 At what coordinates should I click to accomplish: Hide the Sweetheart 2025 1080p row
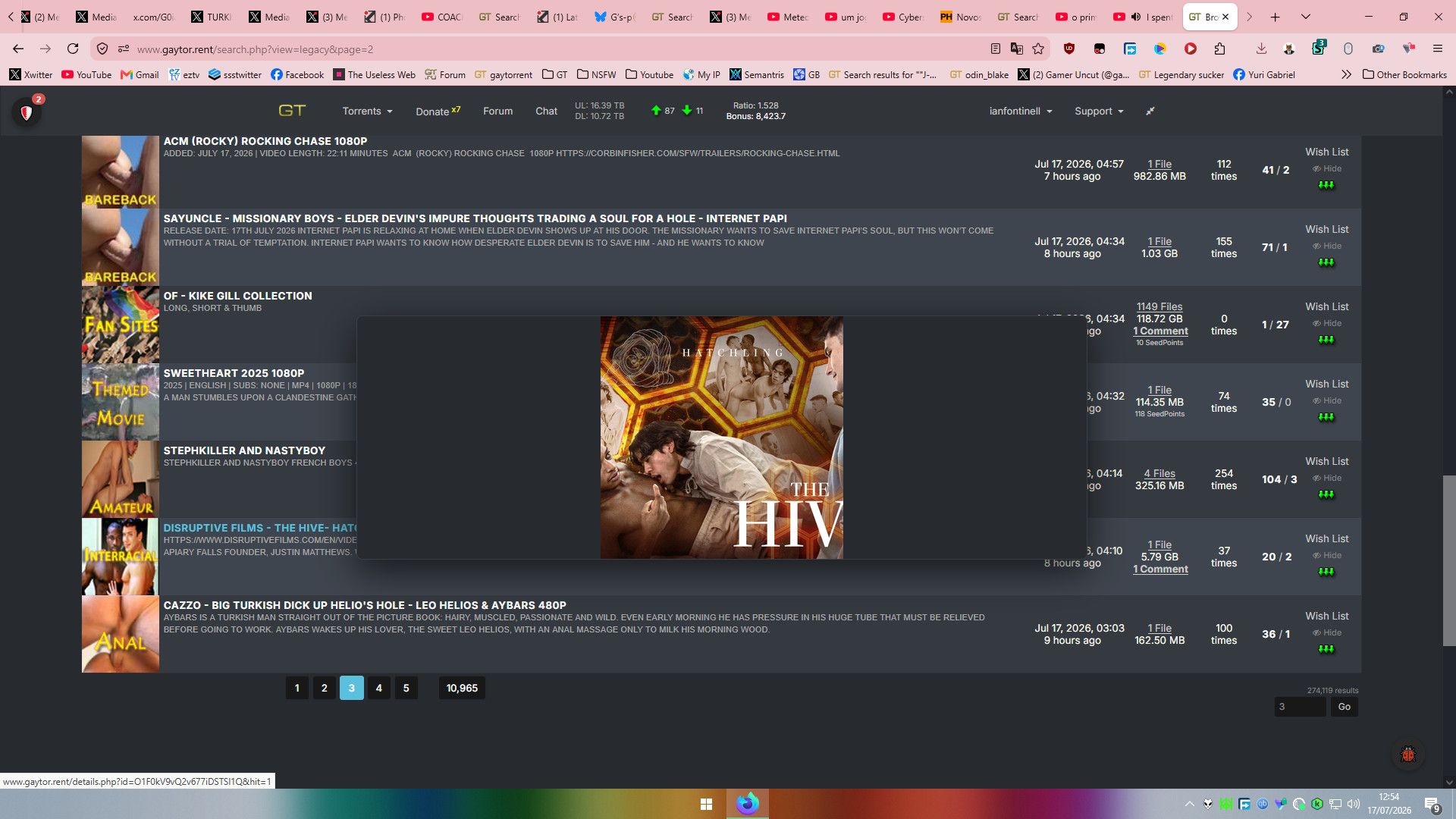(1327, 401)
